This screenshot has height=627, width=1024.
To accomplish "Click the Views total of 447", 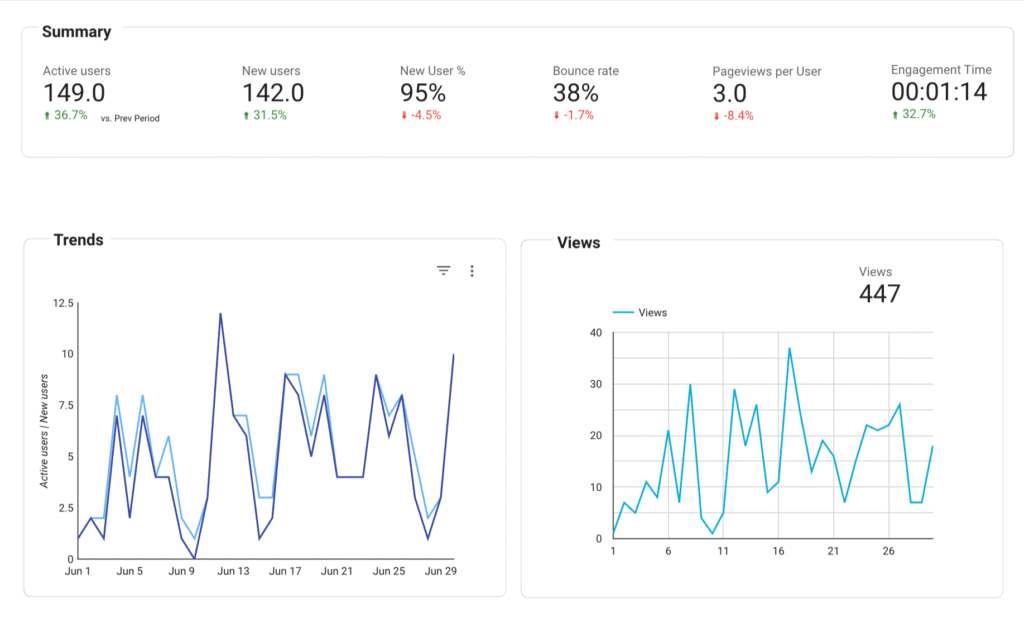I will tap(879, 293).
